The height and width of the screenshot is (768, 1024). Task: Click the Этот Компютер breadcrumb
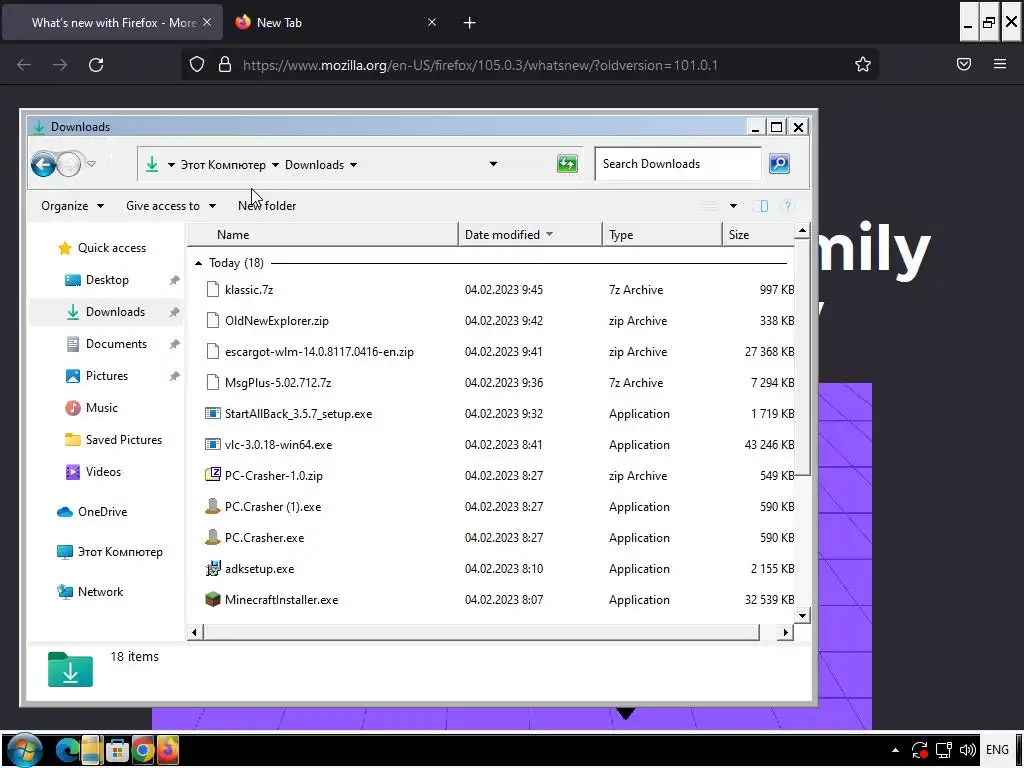pyautogui.click(x=223, y=165)
